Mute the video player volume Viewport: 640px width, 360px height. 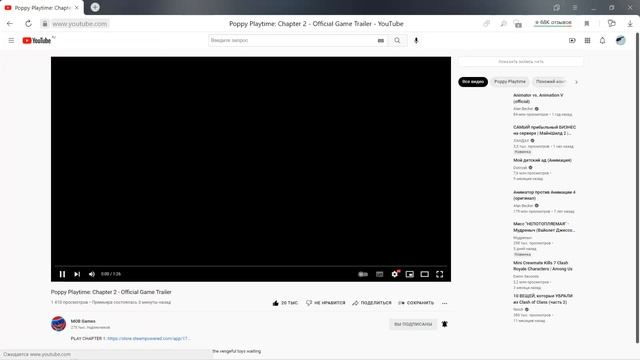(92, 274)
